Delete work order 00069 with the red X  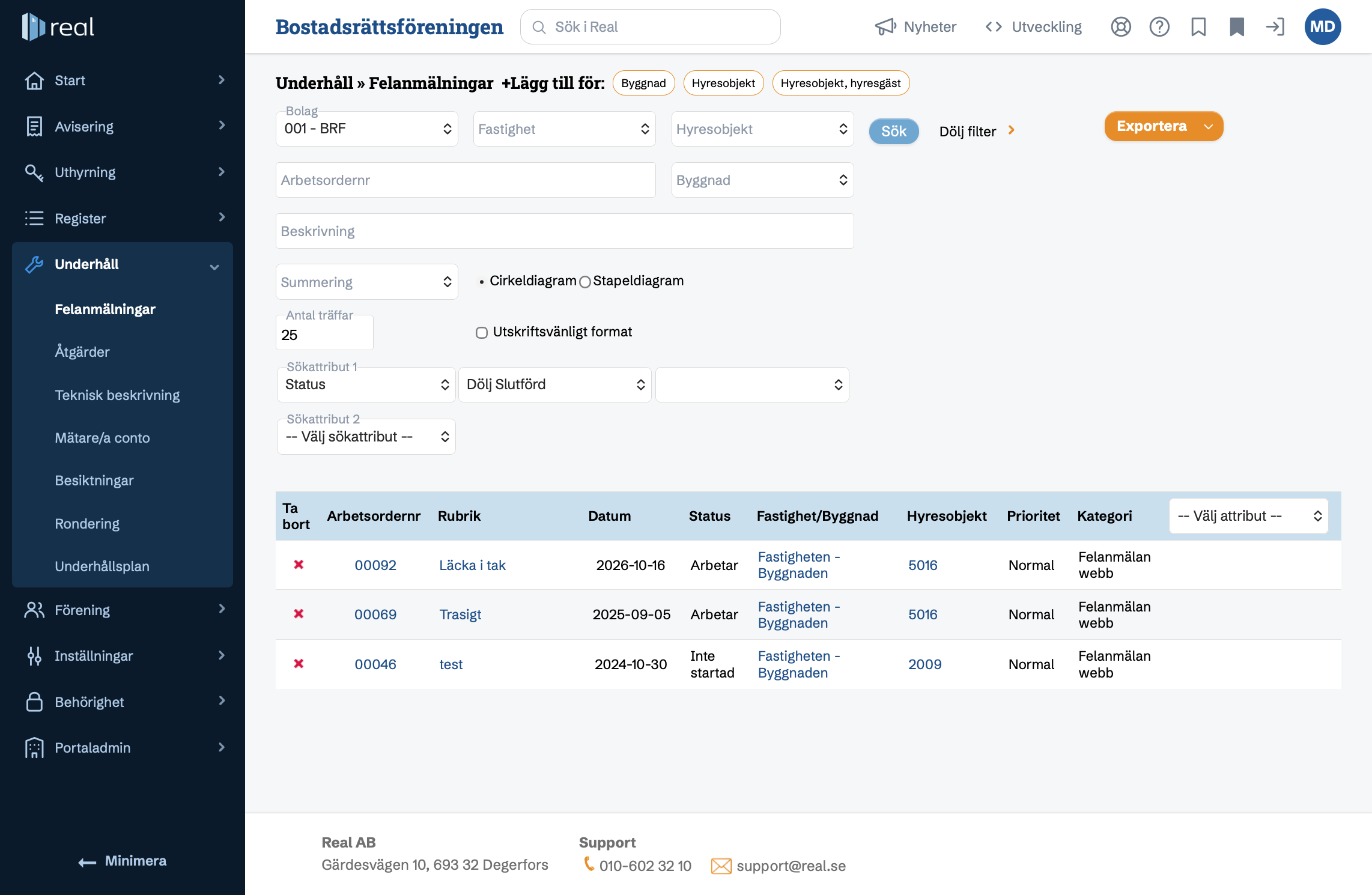point(299,614)
